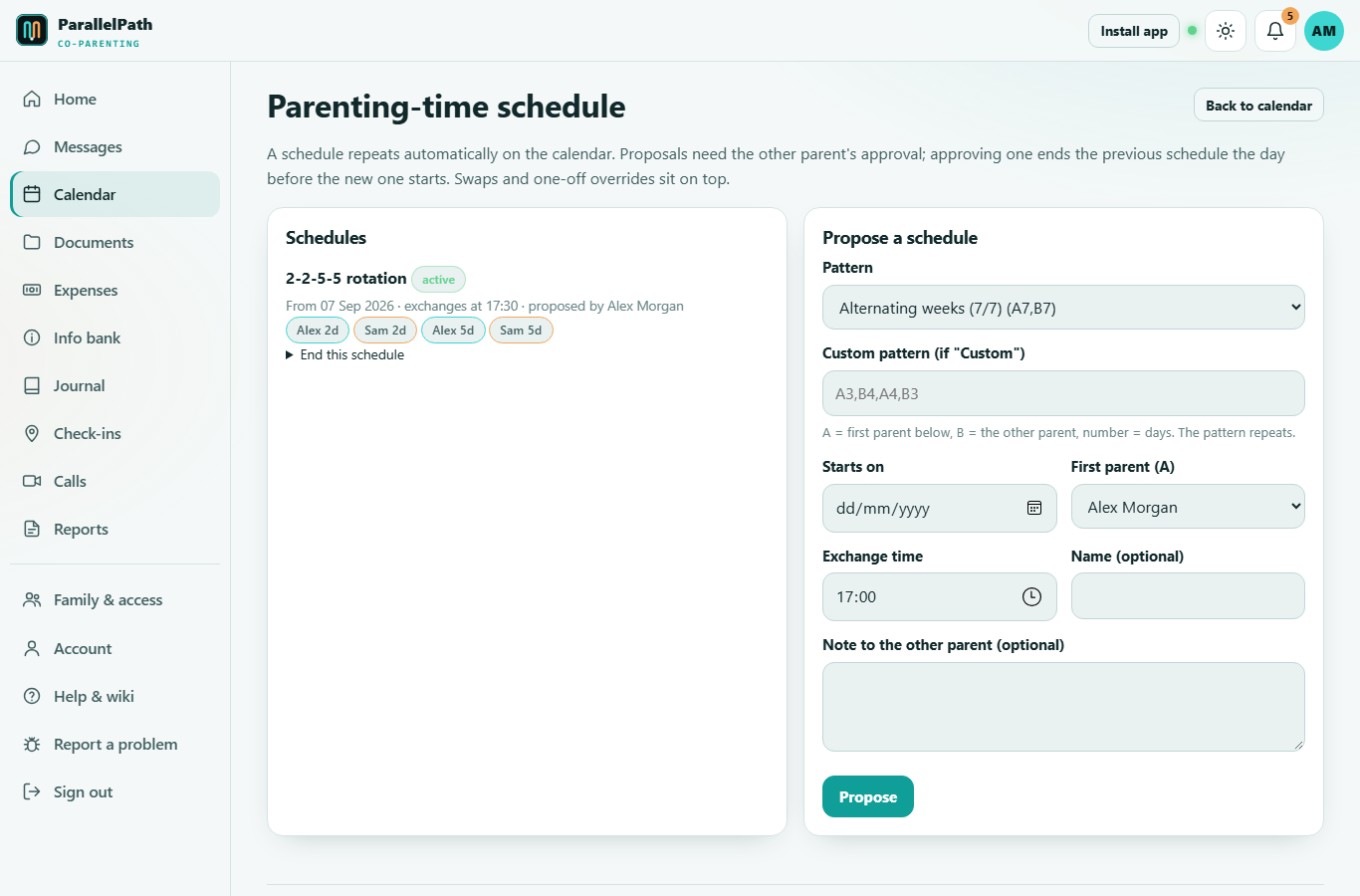Click the Note to the other parent textarea
Image resolution: width=1360 pixels, height=896 pixels.
pos(1063,707)
